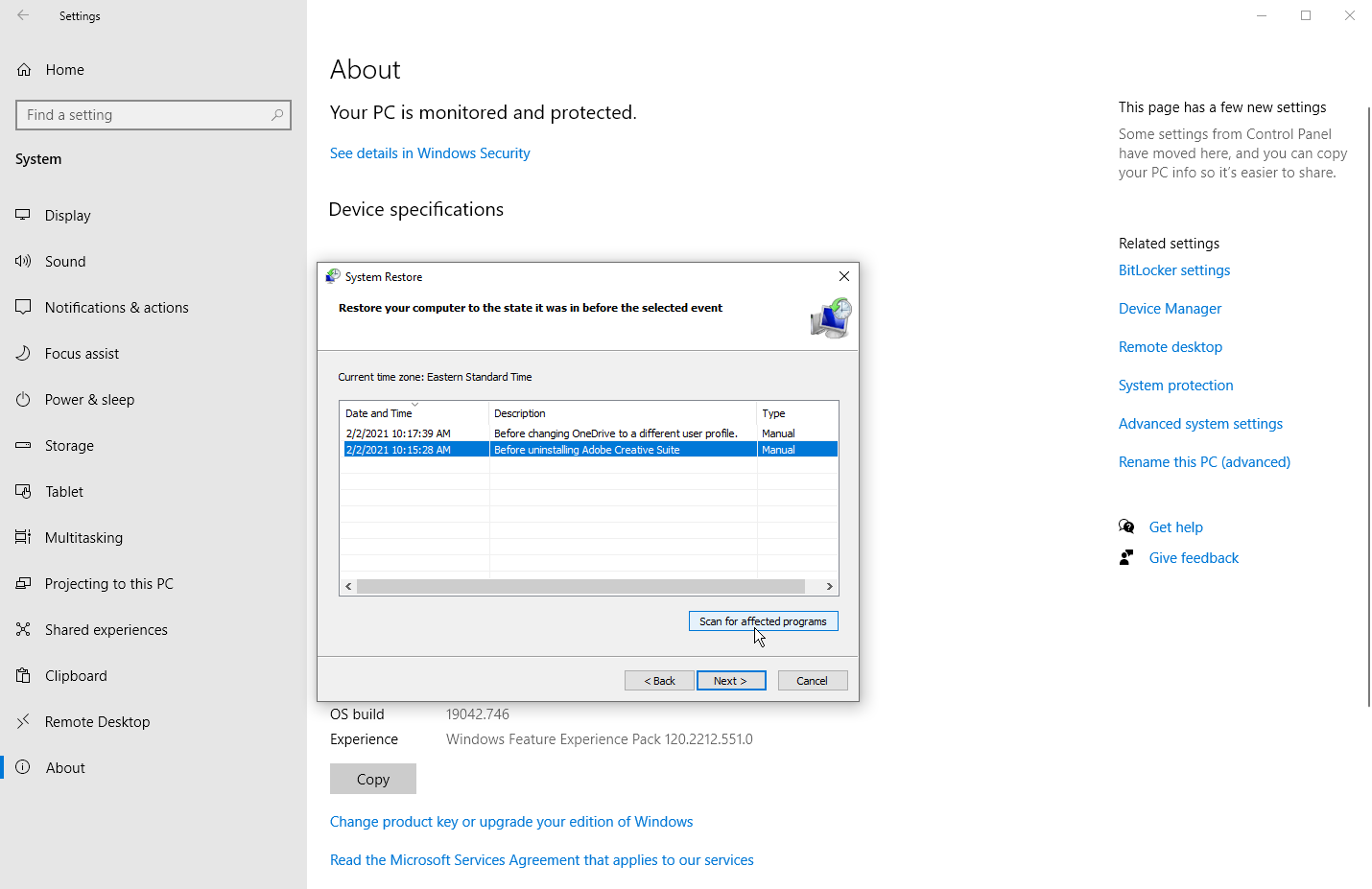Open Device Manager link
1372x889 pixels.
[1170, 309]
